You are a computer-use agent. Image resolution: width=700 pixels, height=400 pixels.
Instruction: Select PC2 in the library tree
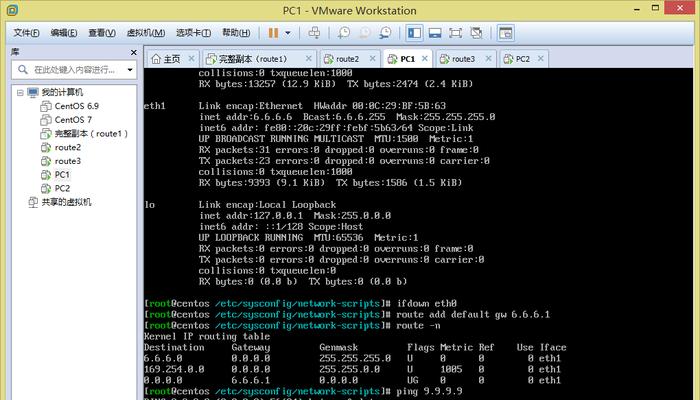[x=62, y=188]
